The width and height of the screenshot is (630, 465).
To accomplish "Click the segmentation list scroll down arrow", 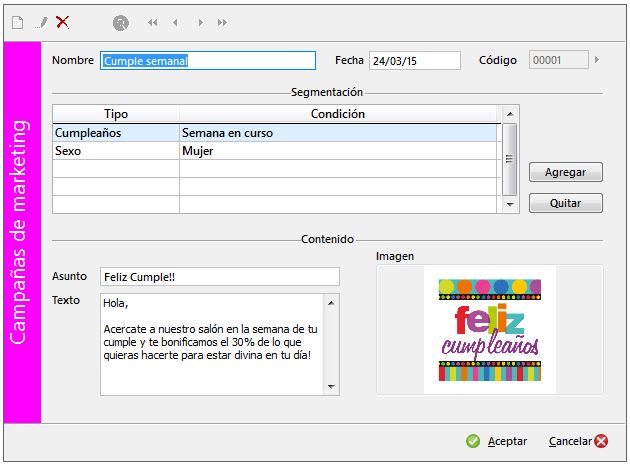I will click(x=510, y=203).
